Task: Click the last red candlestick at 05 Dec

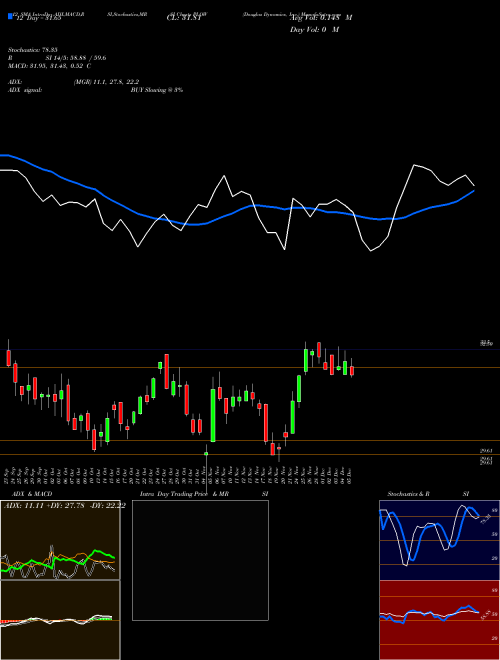Action: click(352, 370)
